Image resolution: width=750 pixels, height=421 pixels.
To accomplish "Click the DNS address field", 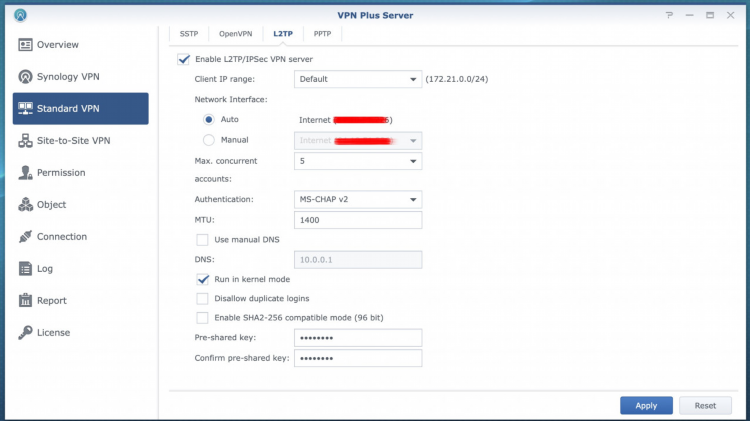I will (x=358, y=260).
